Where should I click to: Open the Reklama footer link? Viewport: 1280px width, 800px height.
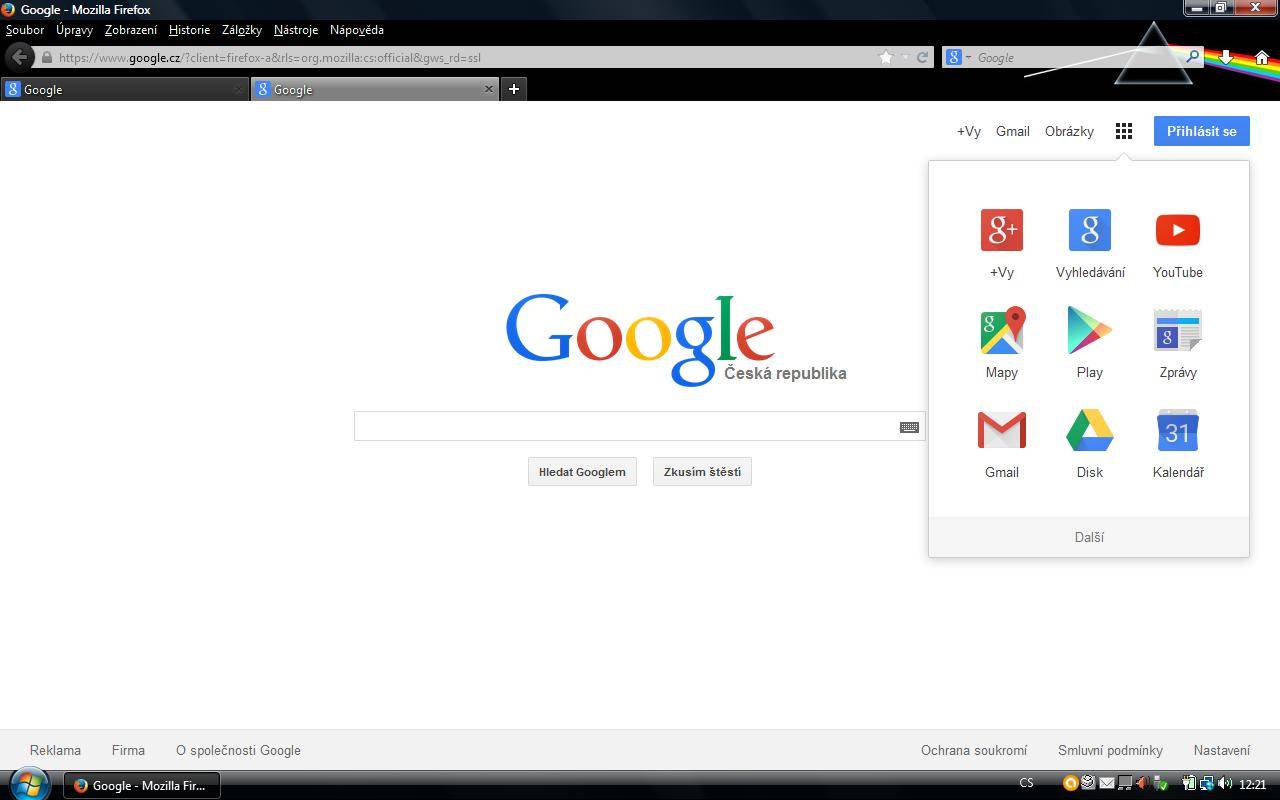(55, 750)
